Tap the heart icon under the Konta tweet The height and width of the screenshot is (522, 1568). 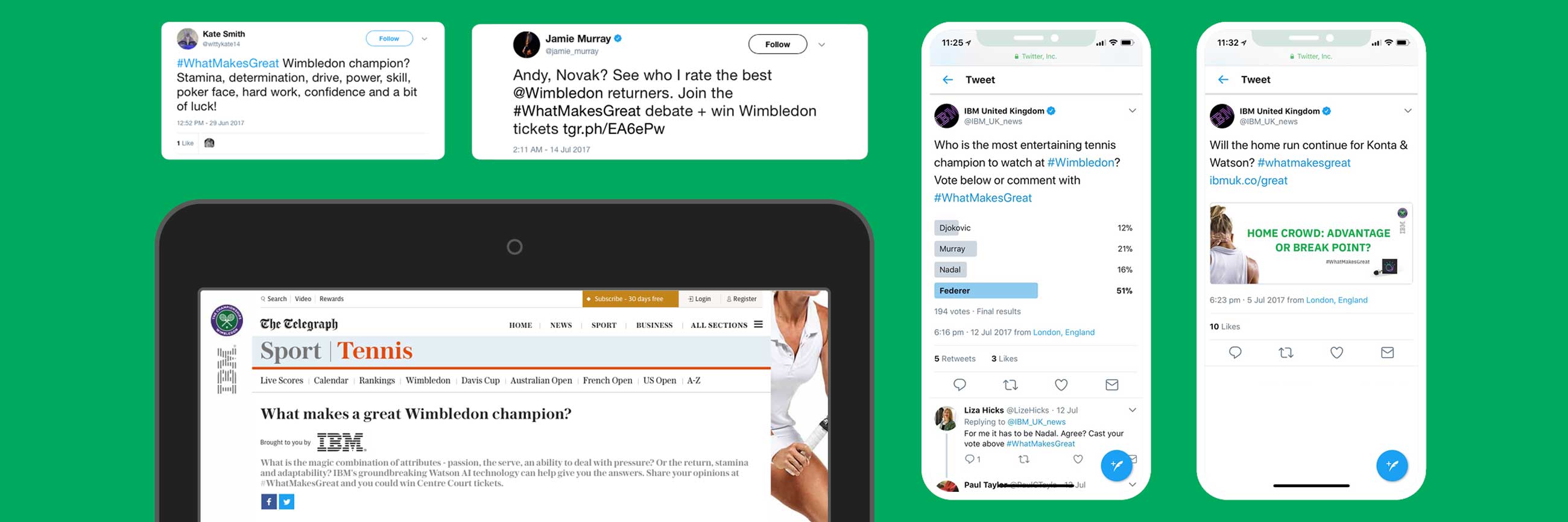pyautogui.click(x=1336, y=353)
